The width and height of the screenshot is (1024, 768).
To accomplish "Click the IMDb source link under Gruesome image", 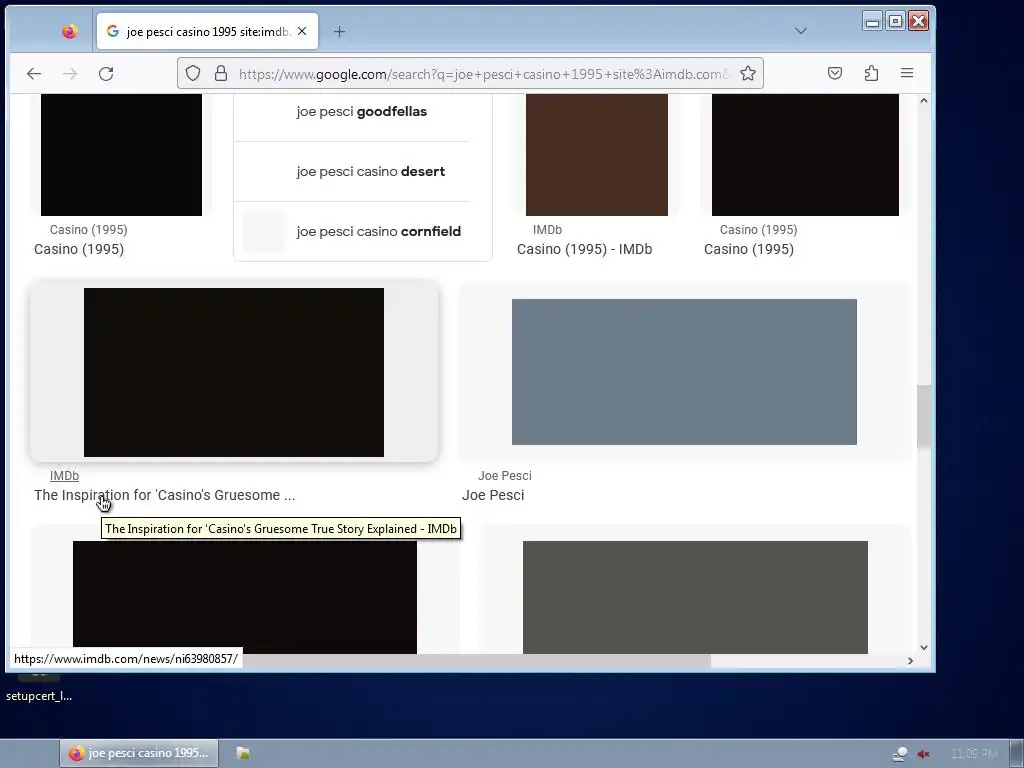I will point(64,476).
